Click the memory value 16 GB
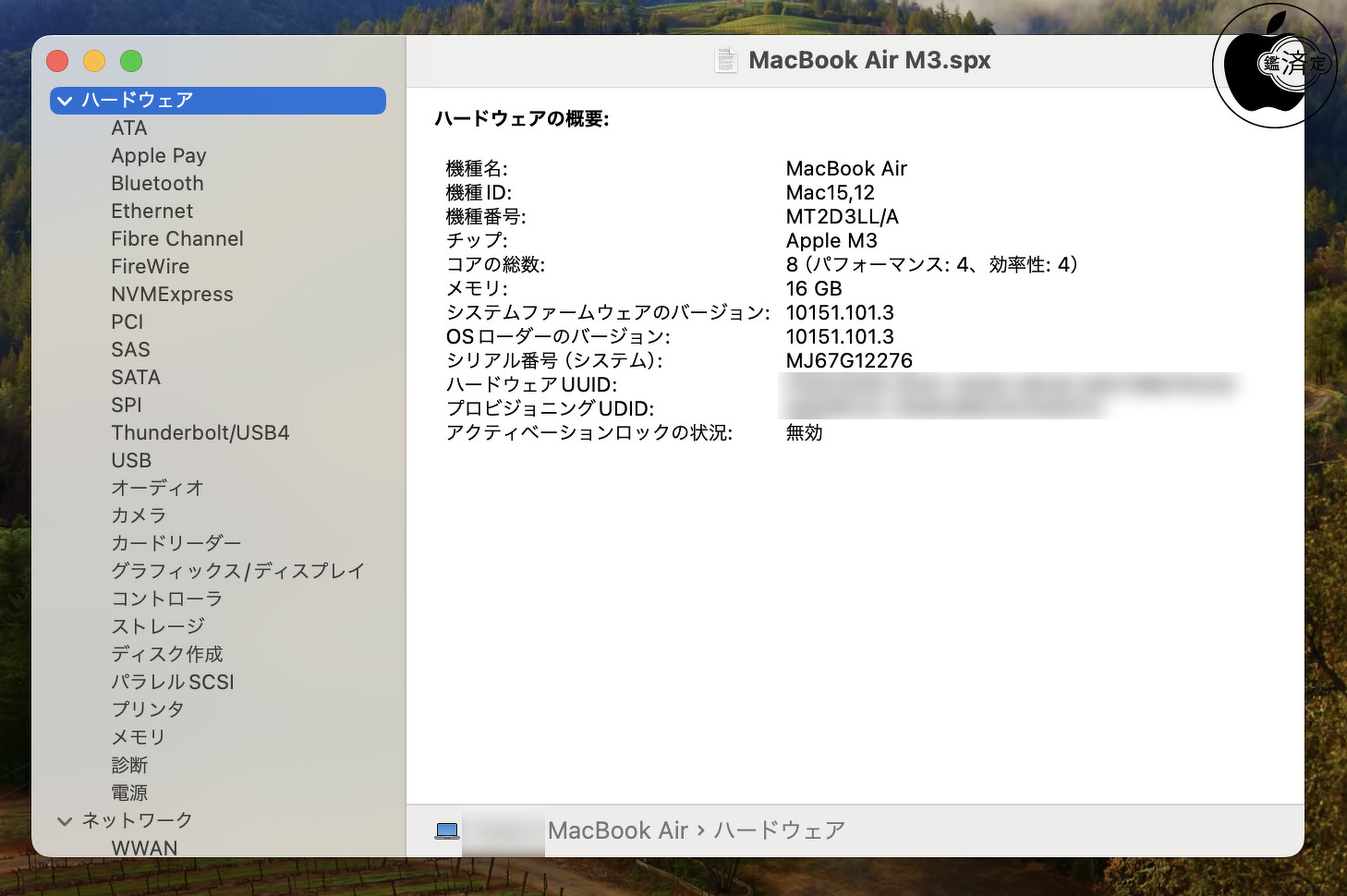This screenshot has width=1347, height=896. coord(814,288)
